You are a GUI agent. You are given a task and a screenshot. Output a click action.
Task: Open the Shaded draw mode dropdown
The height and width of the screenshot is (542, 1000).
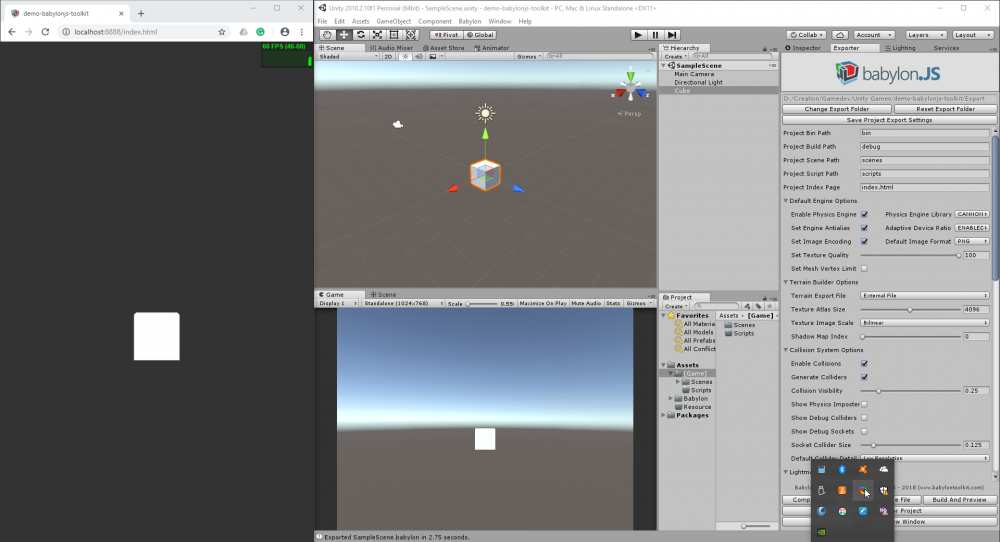(x=348, y=57)
